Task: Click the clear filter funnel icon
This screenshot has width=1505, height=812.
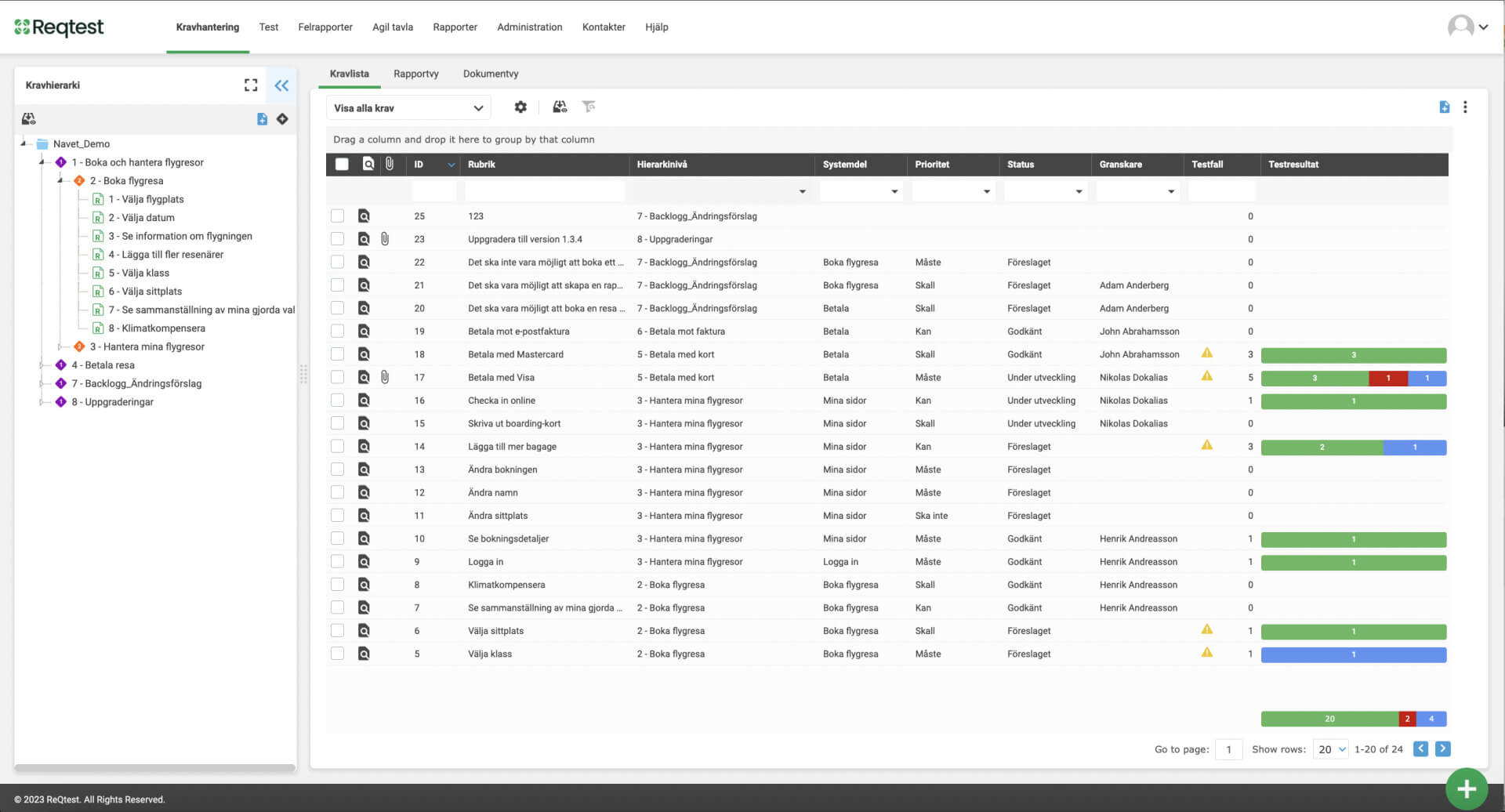Action: pyautogui.click(x=589, y=107)
